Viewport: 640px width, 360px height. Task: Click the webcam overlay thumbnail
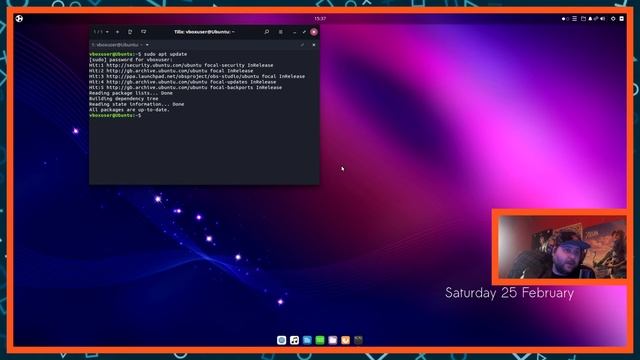point(562,247)
